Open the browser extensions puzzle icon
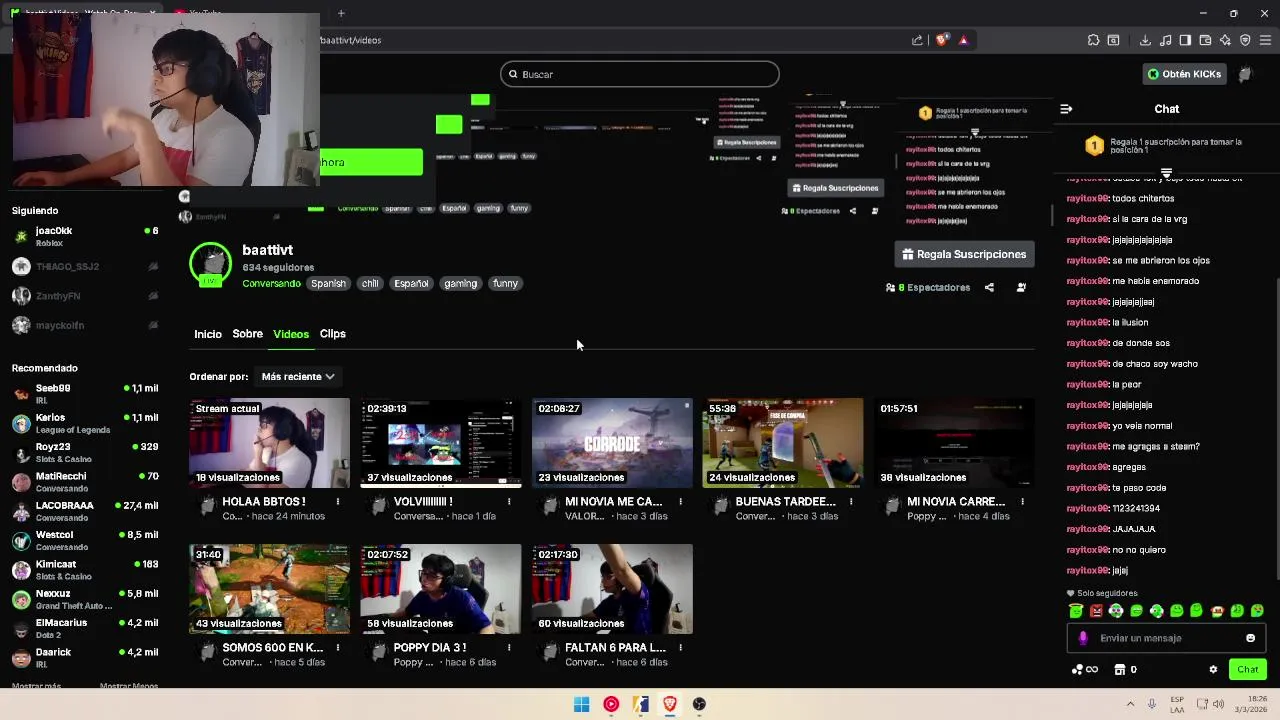Screen dimensions: 1280x720 1093,40
